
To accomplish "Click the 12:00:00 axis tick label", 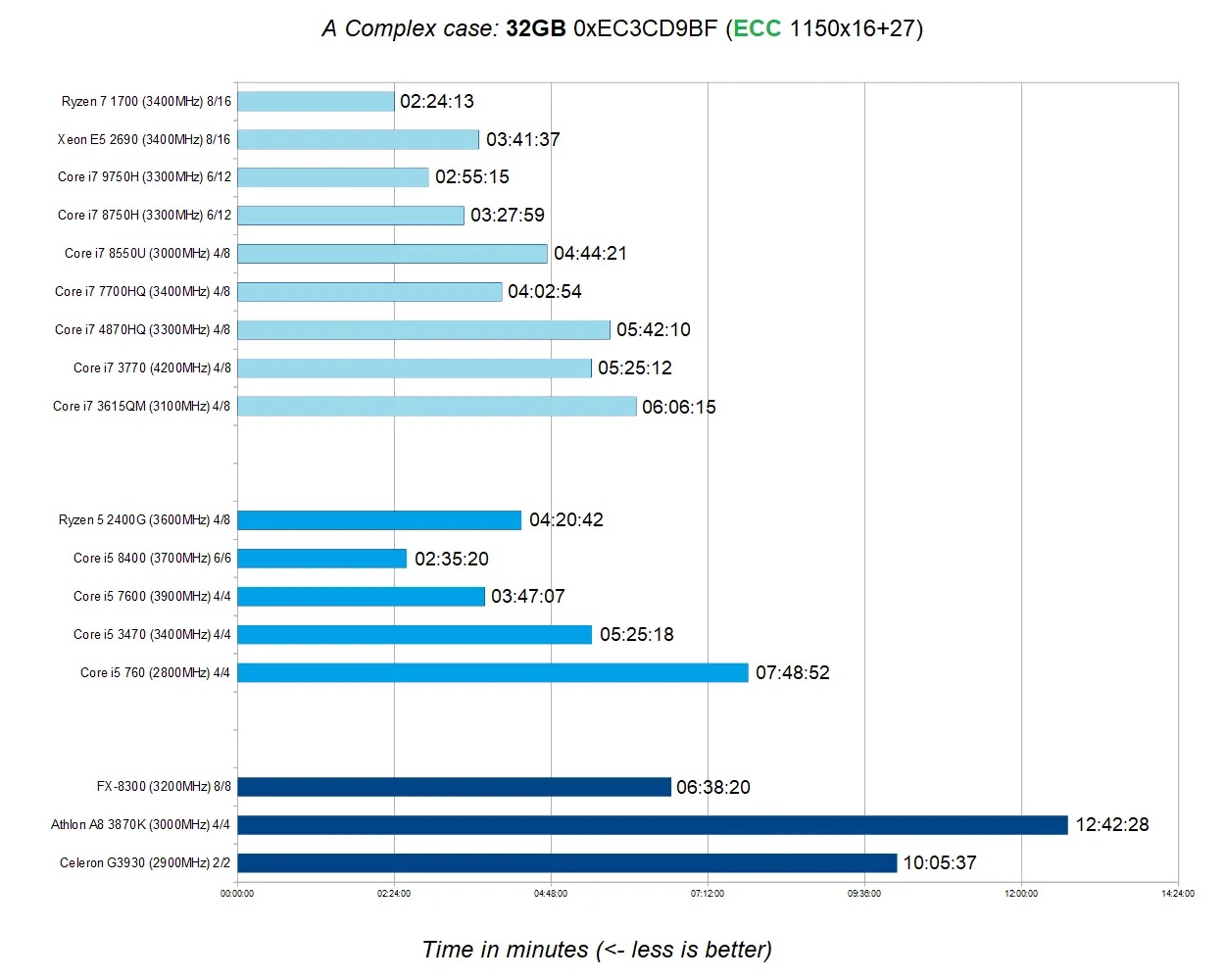I will point(1021,894).
